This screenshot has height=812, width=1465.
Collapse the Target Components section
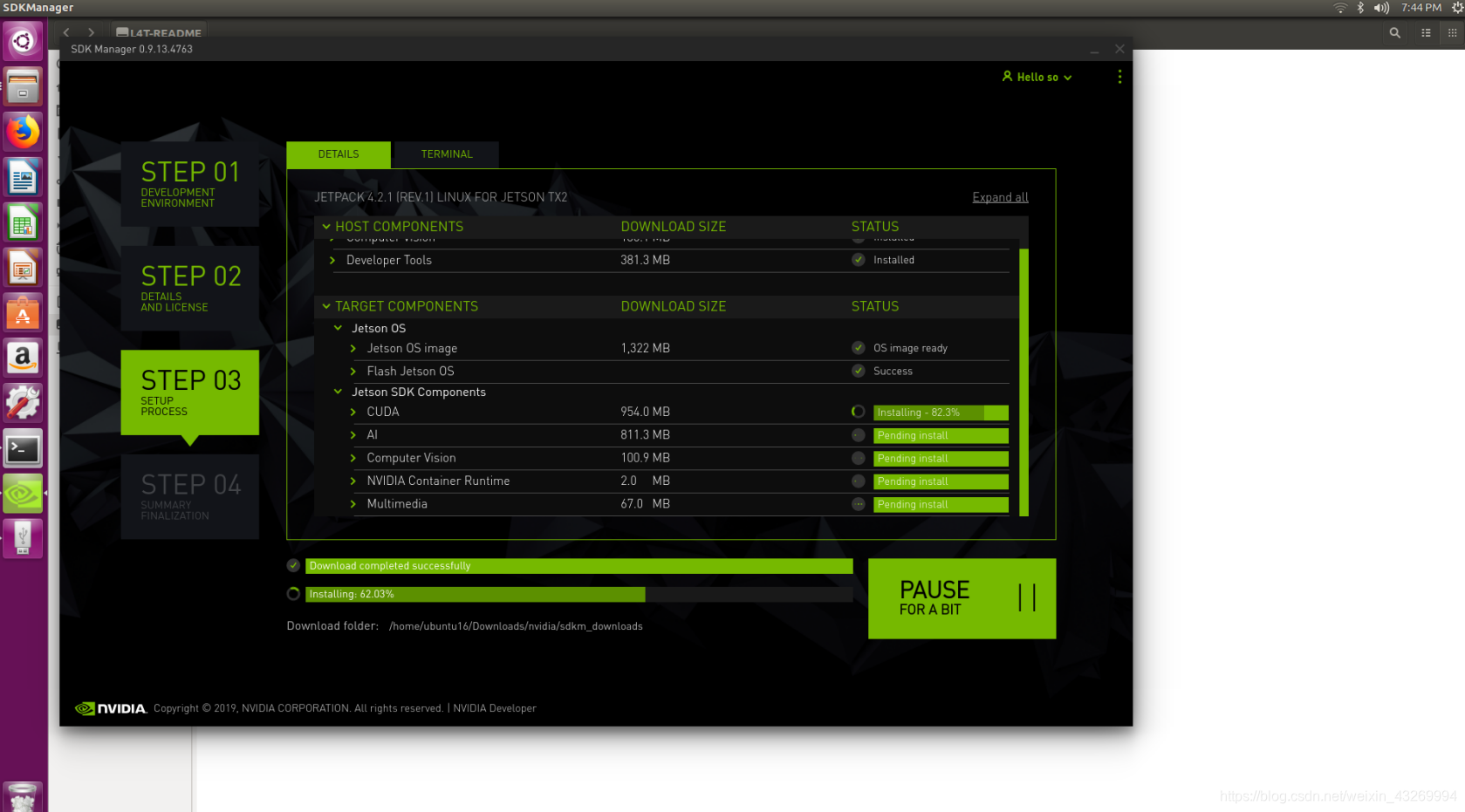pyautogui.click(x=326, y=306)
